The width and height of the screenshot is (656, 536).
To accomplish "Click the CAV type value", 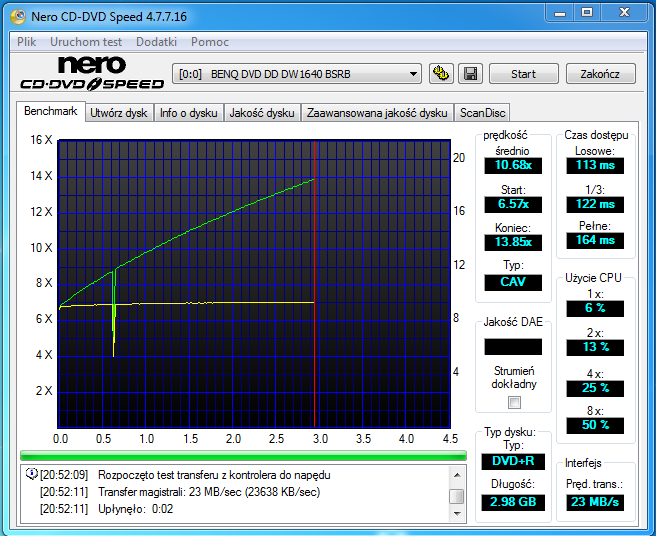I will click(x=513, y=282).
